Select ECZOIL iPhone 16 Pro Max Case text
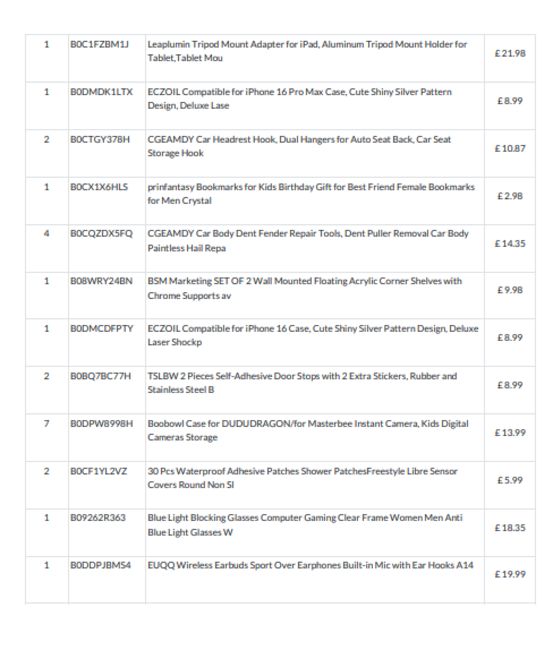 300,99
